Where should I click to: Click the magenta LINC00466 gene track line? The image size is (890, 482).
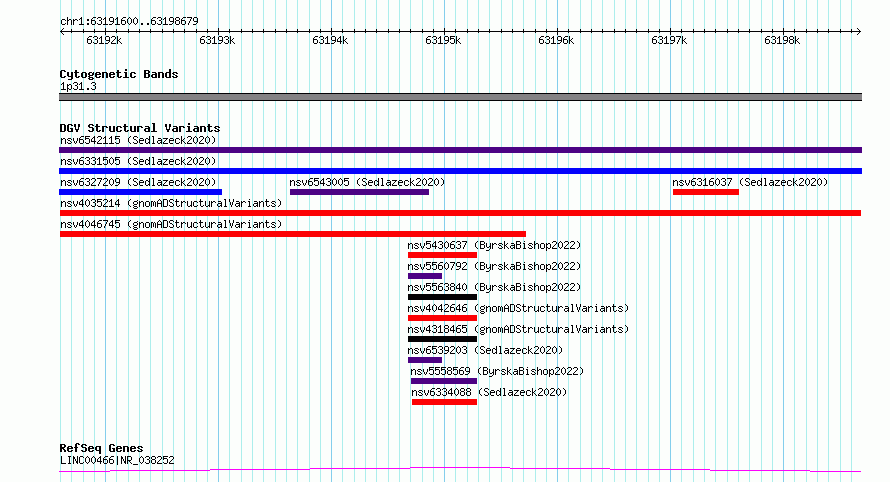(x=460, y=470)
